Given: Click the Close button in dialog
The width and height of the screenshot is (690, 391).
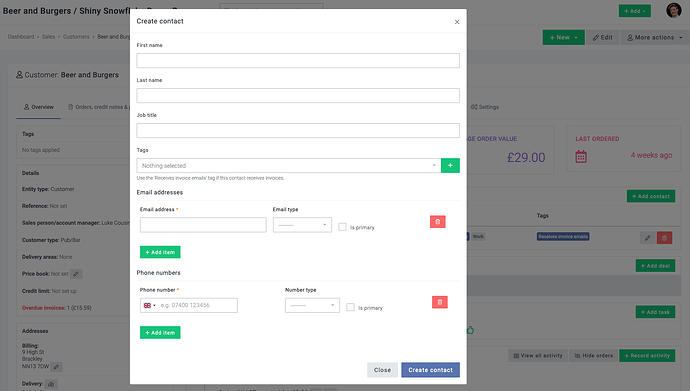Looking at the screenshot, I should coord(382,370).
